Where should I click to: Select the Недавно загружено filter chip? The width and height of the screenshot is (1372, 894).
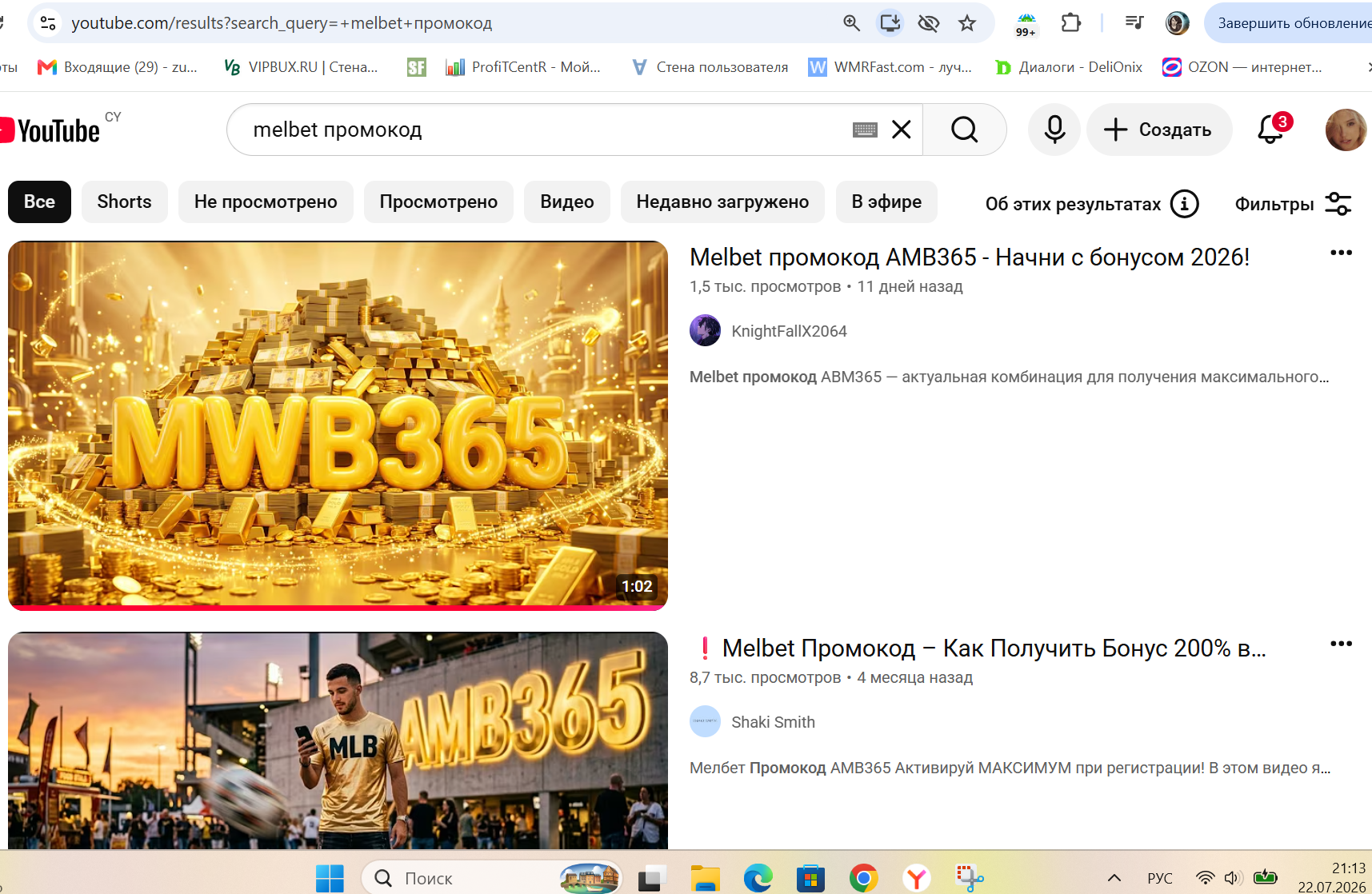722,202
